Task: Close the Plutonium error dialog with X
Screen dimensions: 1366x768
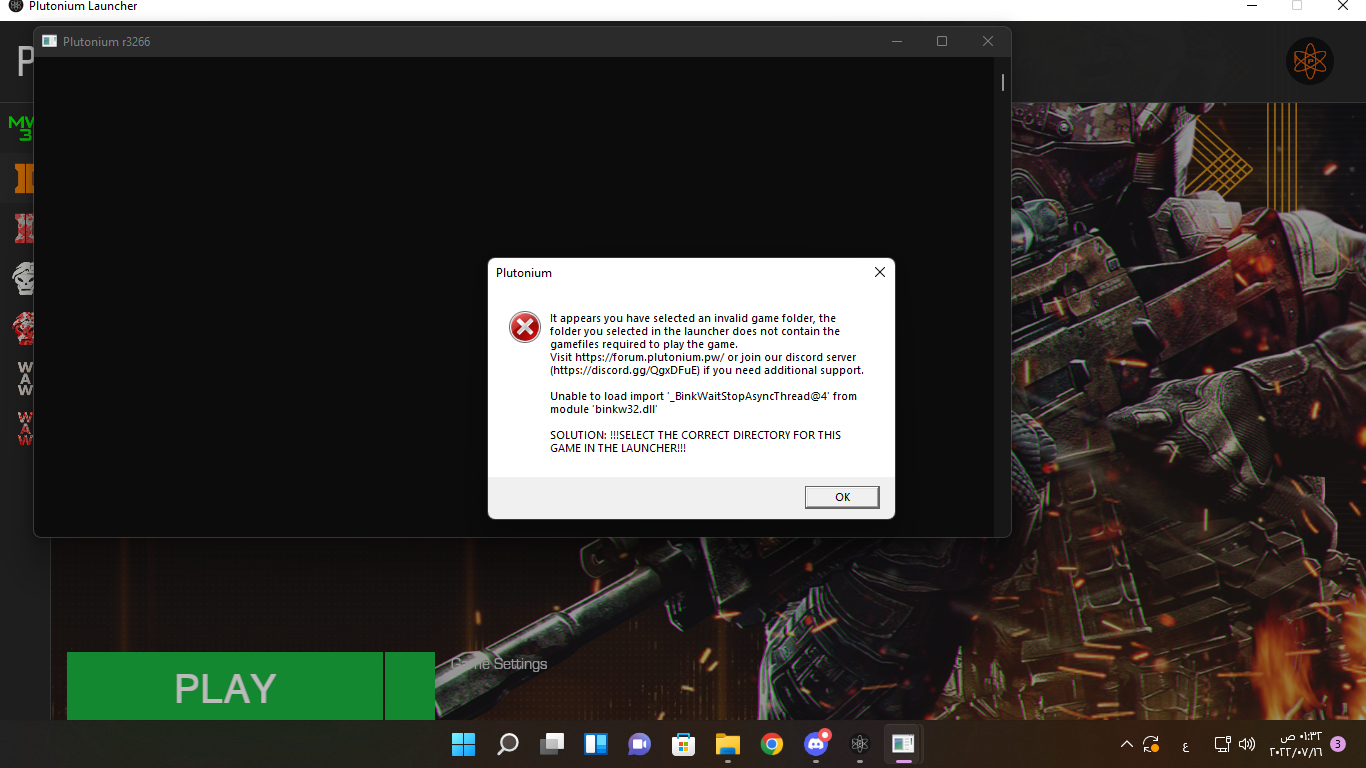Action: (x=880, y=272)
